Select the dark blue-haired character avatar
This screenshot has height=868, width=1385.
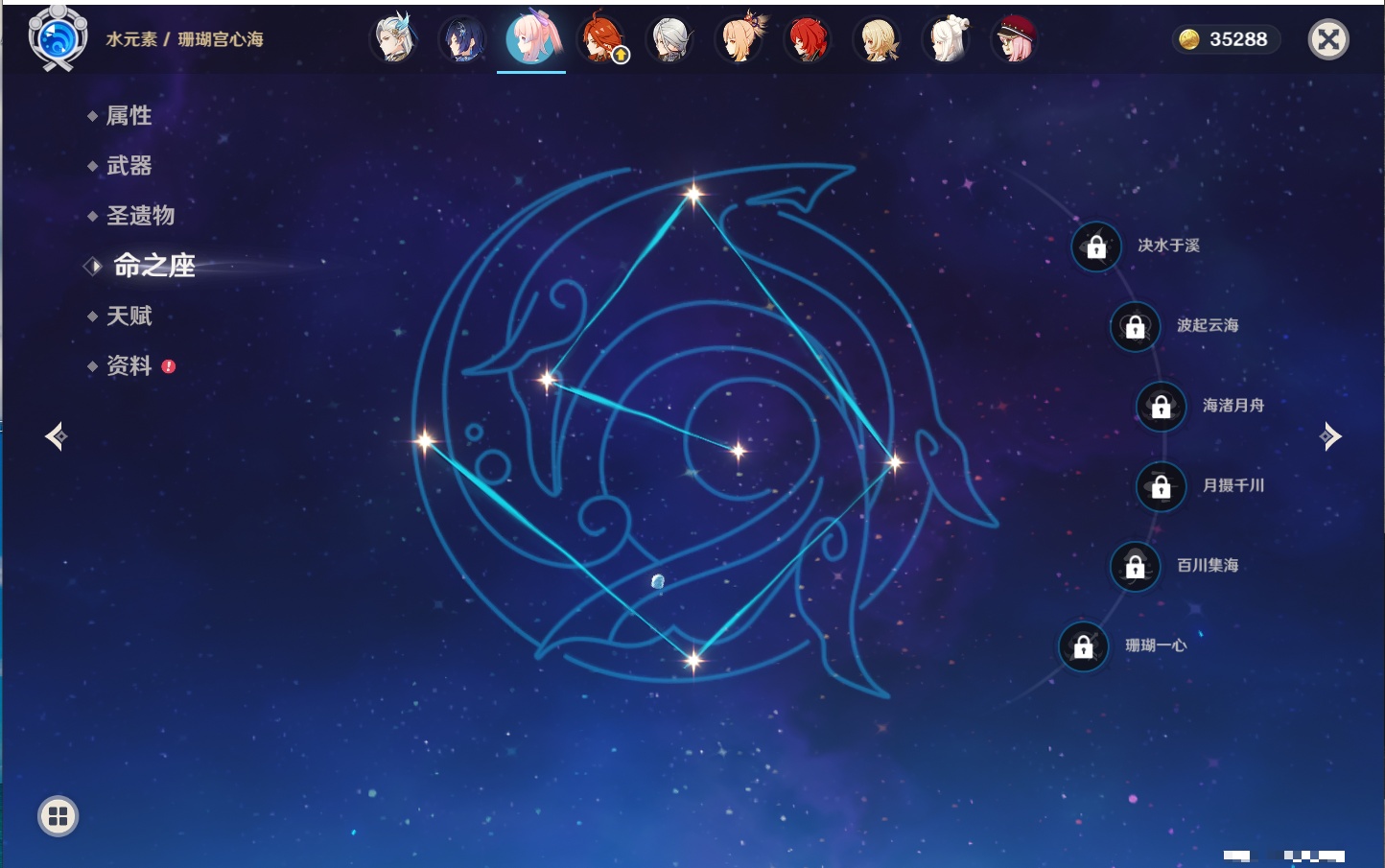[463, 39]
